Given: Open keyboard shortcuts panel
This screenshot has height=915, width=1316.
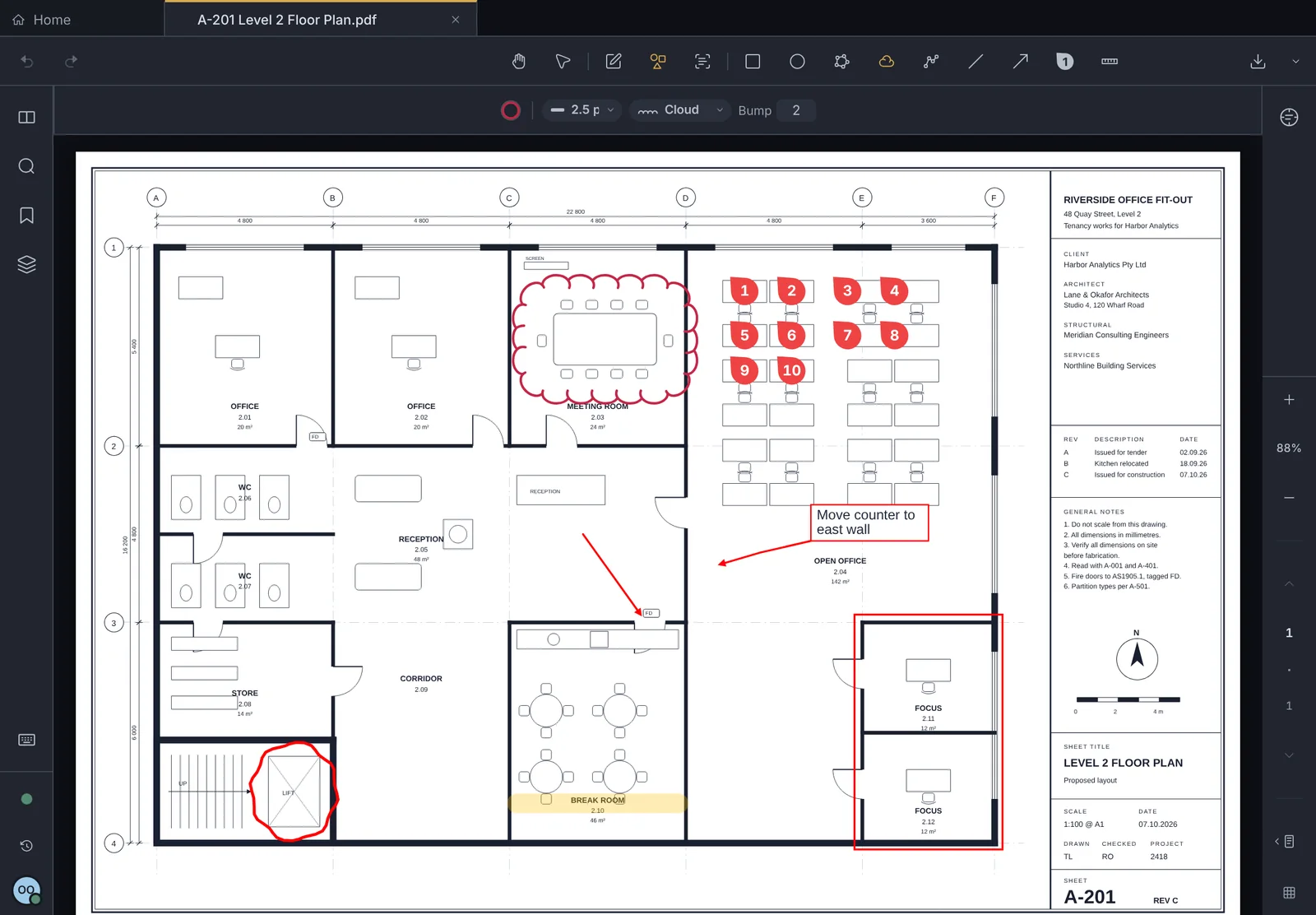Looking at the screenshot, I should [26, 740].
